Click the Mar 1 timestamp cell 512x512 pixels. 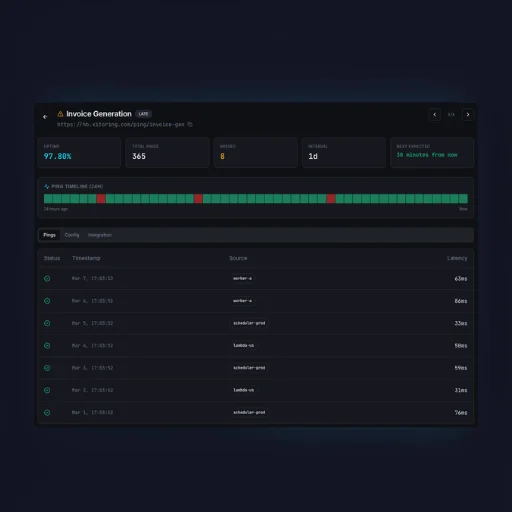point(92,412)
